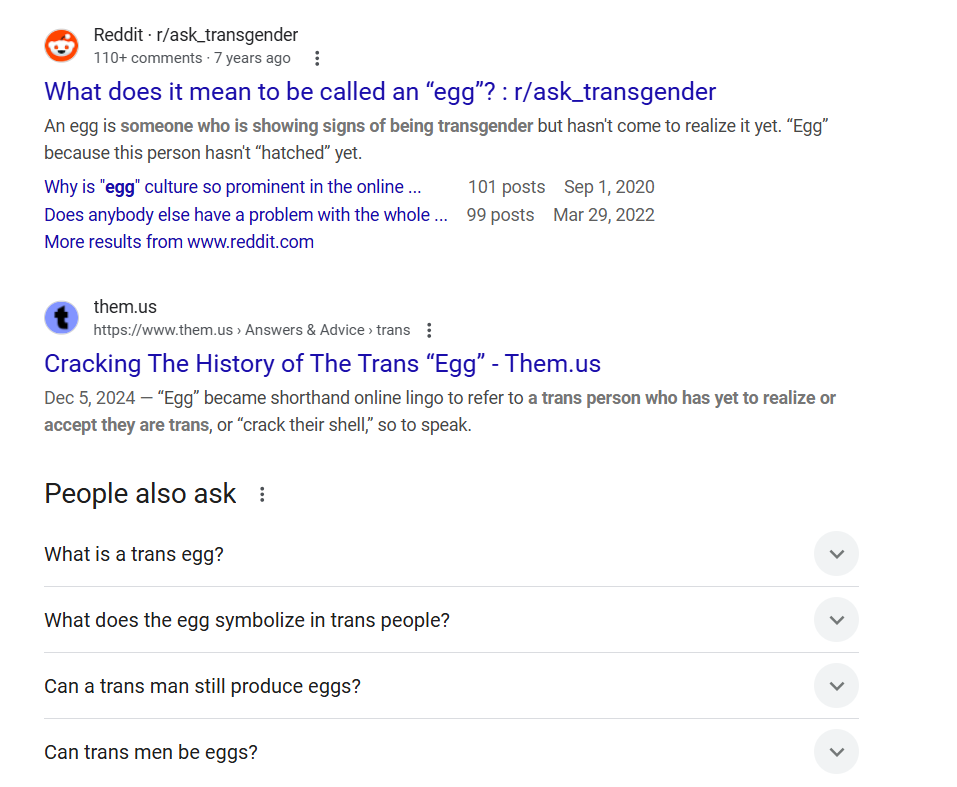The image size is (957, 787).
Task: Expand "Can trans men be eggs?" chevron
Action: 836,752
